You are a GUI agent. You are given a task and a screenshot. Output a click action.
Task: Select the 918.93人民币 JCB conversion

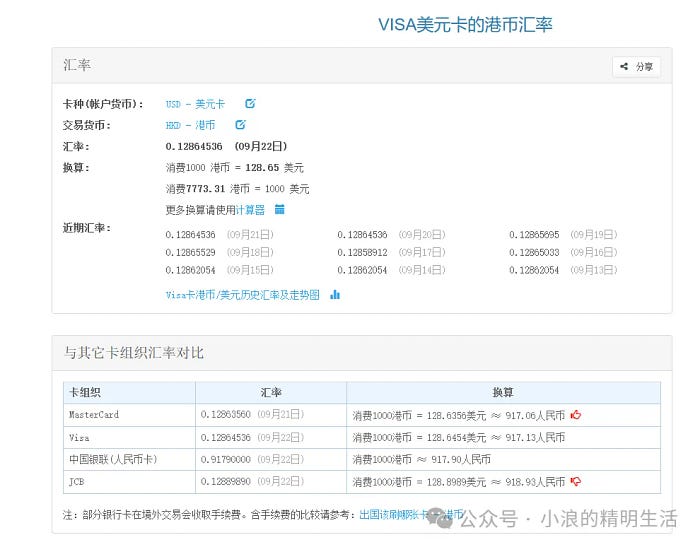[x=535, y=482]
